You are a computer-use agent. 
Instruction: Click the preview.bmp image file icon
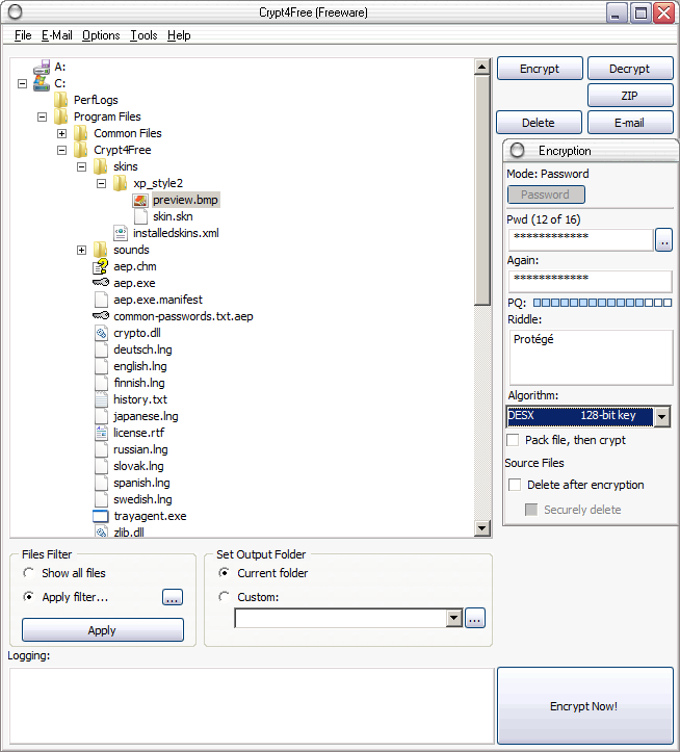[x=141, y=200]
